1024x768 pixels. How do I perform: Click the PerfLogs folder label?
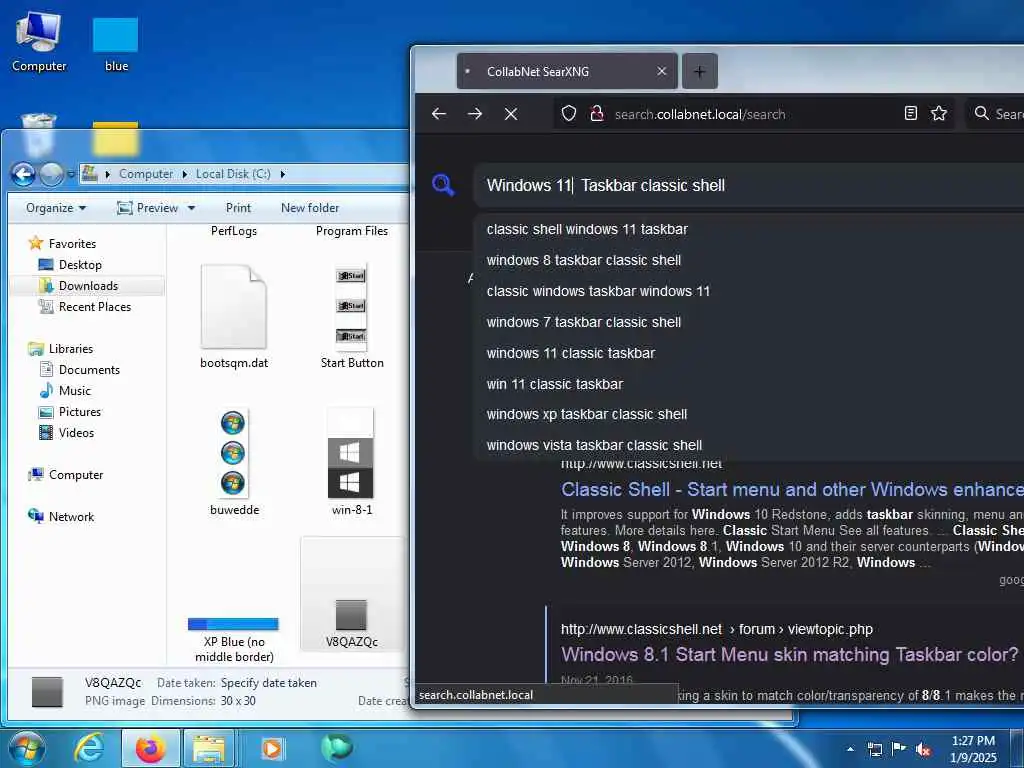(234, 231)
